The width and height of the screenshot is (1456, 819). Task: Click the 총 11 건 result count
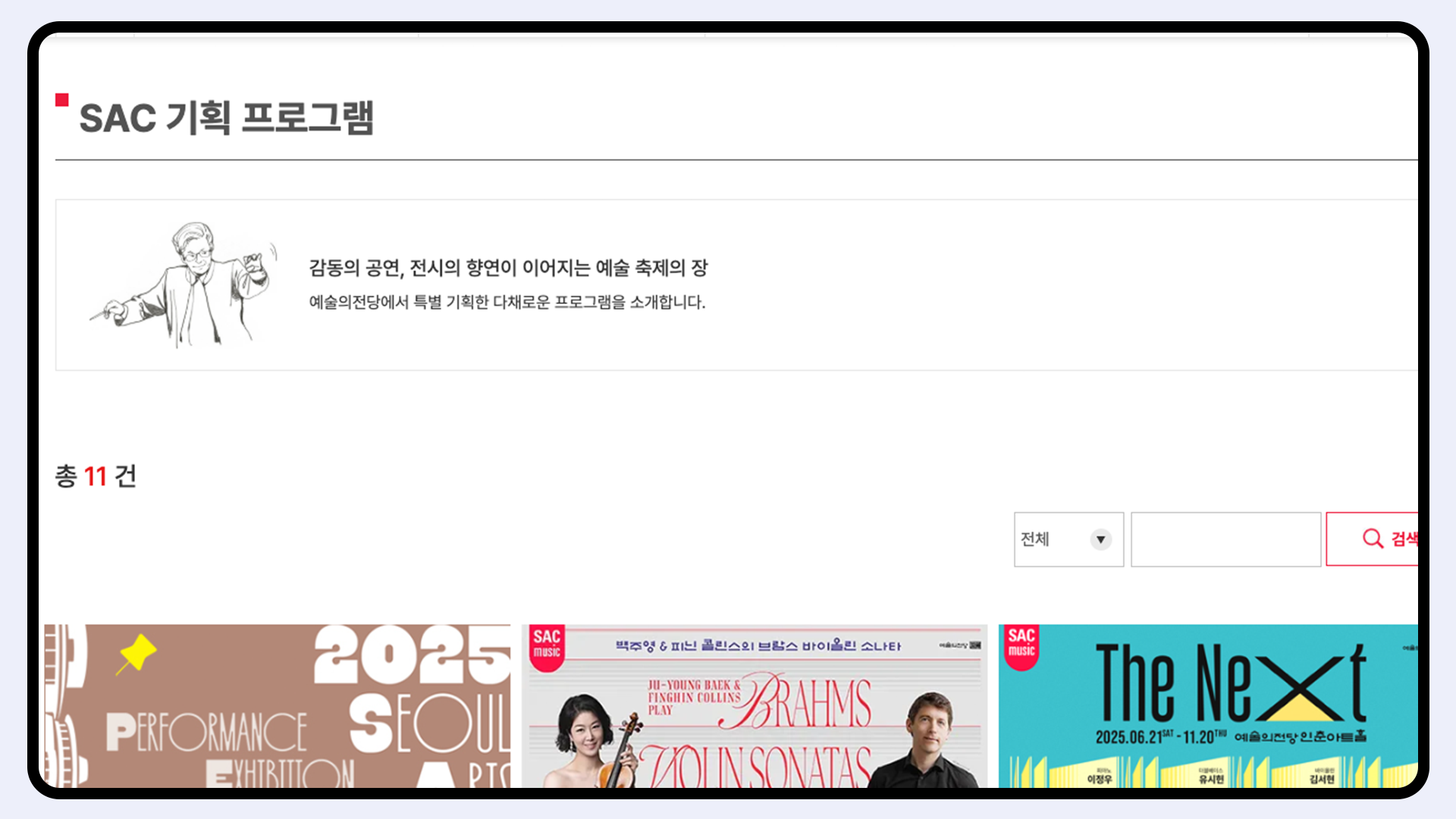pos(96,476)
